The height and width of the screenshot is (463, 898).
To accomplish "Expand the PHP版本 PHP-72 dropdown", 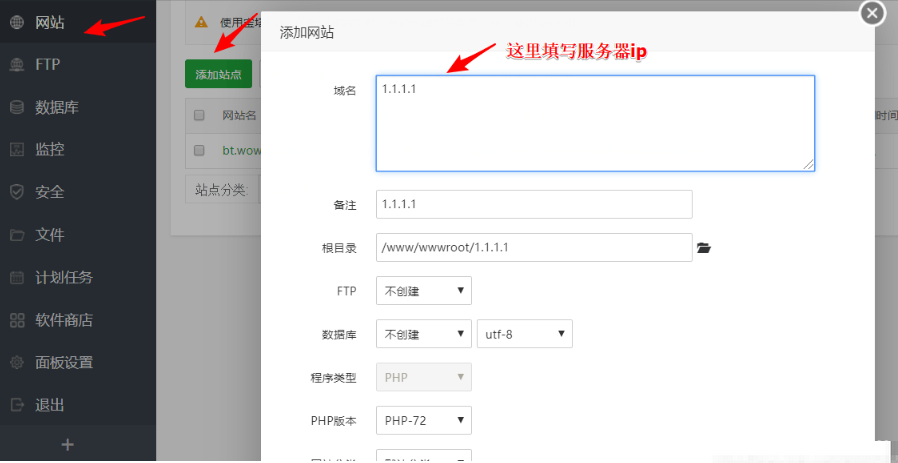I will (424, 421).
